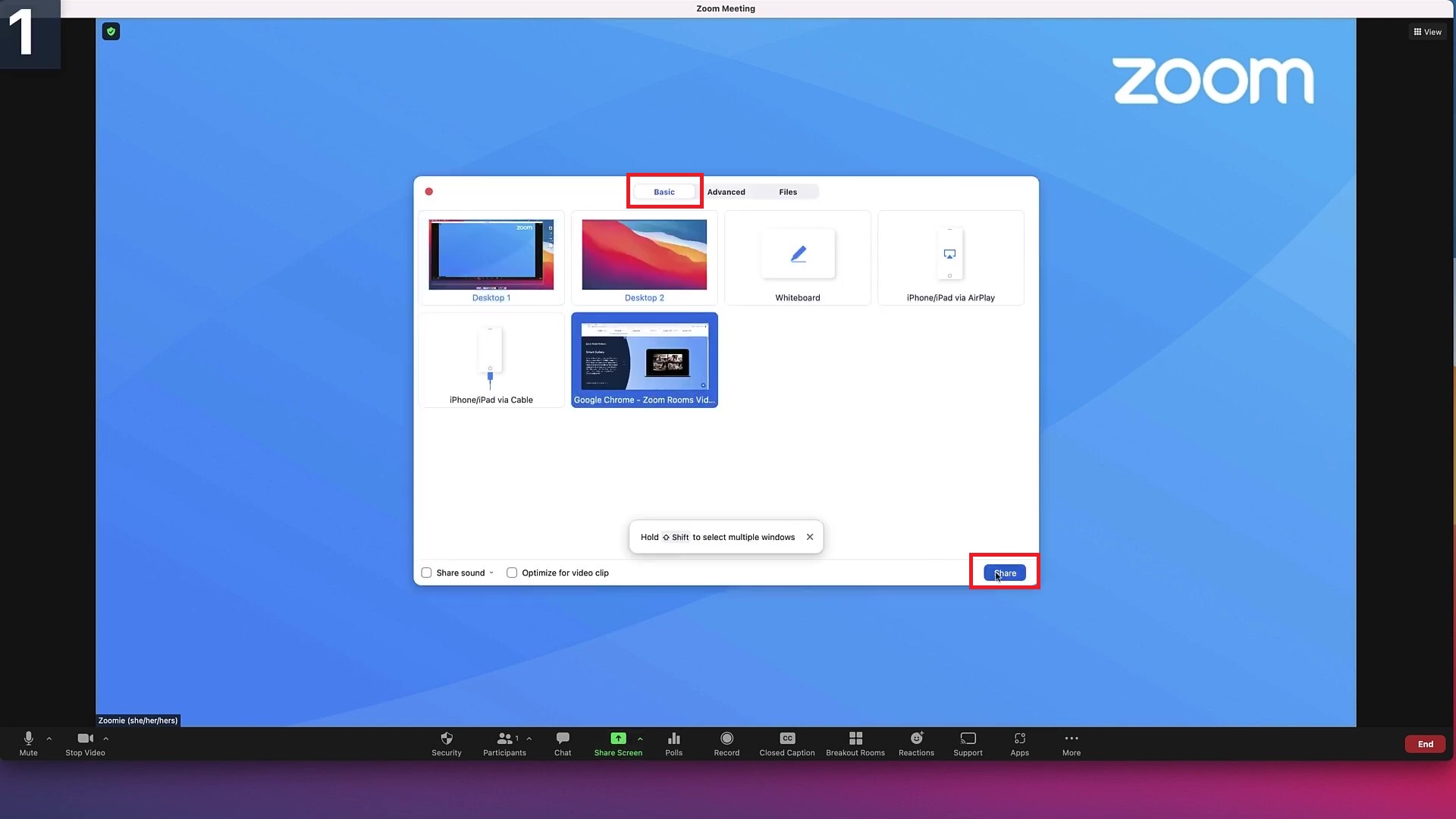Open the Security shield menu
The height and width of the screenshot is (819, 1456).
[x=447, y=743]
